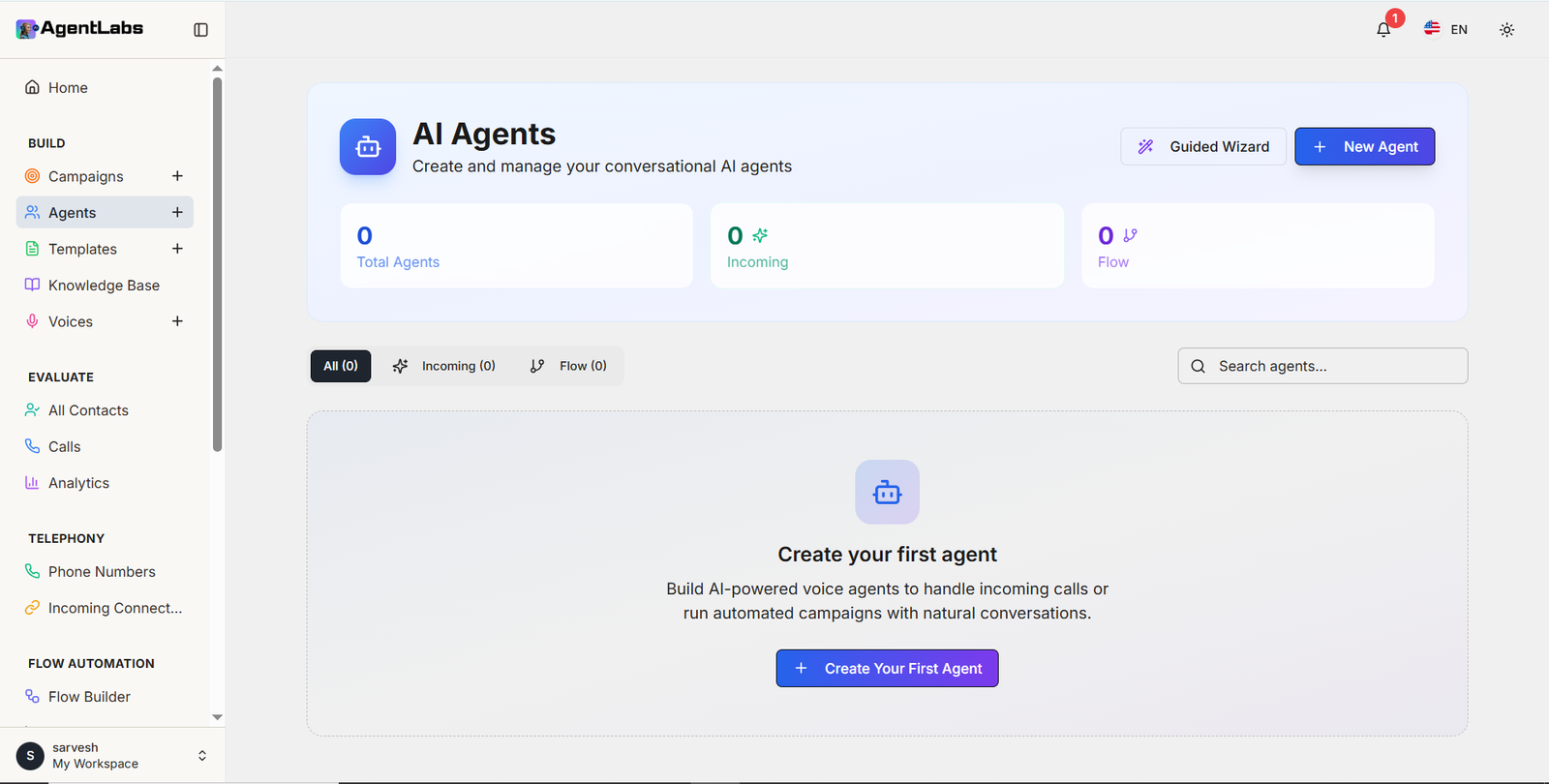Image resolution: width=1549 pixels, height=784 pixels.
Task: Click the search magnifier icon
Action: coord(1199,367)
